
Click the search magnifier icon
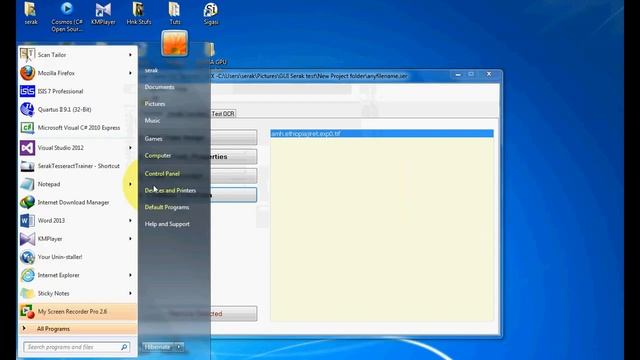point(124,347)
